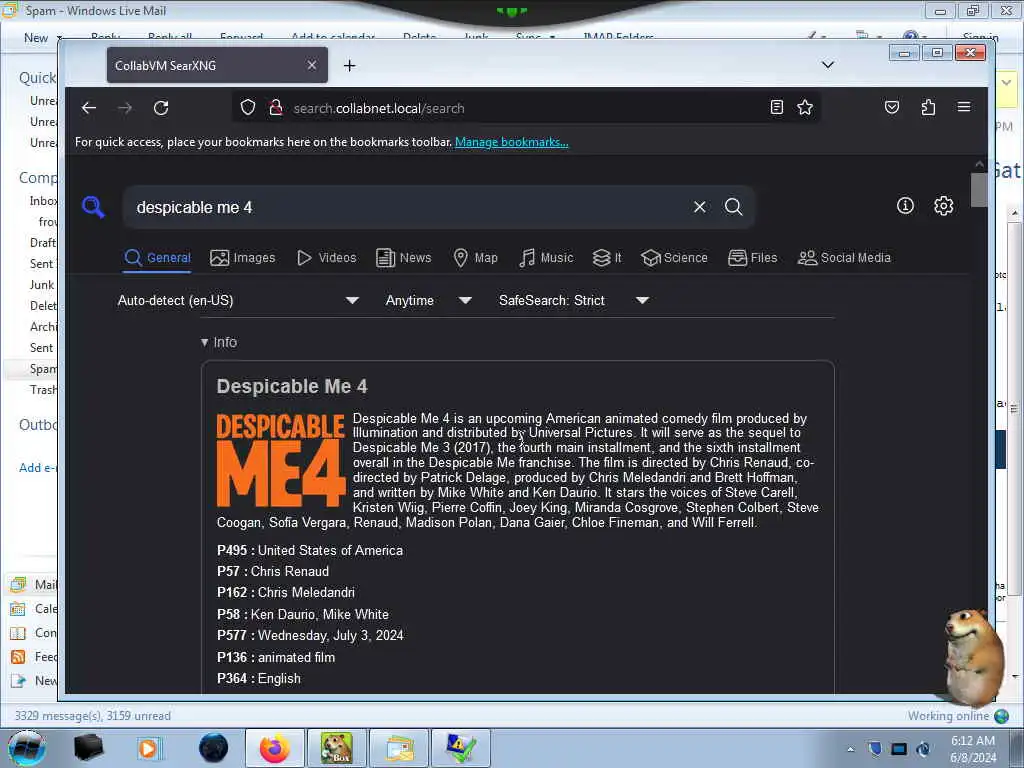Open Calendar icon in Live Mail sidebar

(18, 609)
